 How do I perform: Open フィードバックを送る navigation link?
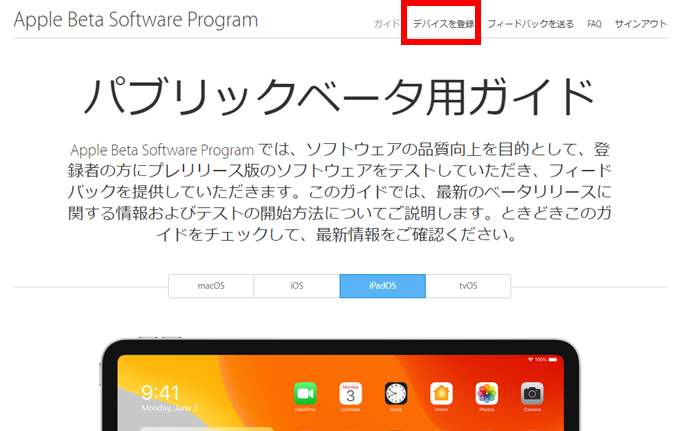(x=530, y=24)
